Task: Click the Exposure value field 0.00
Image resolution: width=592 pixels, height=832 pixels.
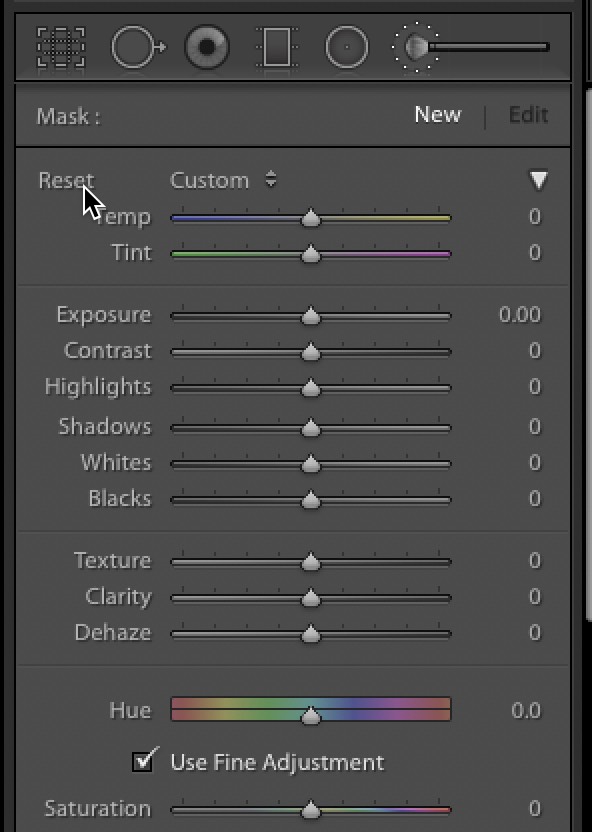Action: [x=520, y=315]
